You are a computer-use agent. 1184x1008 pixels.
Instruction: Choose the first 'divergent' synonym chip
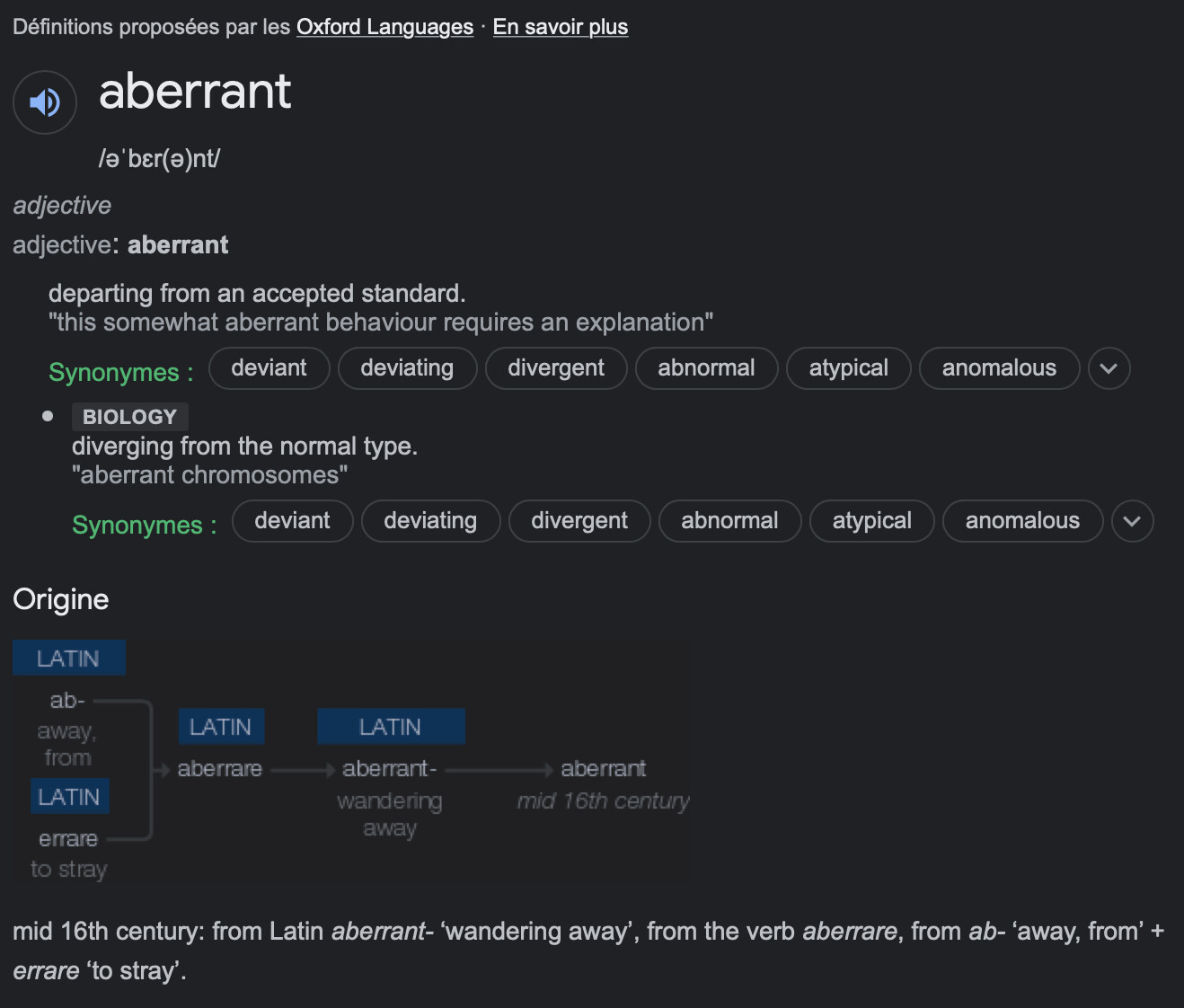point(556,368)
